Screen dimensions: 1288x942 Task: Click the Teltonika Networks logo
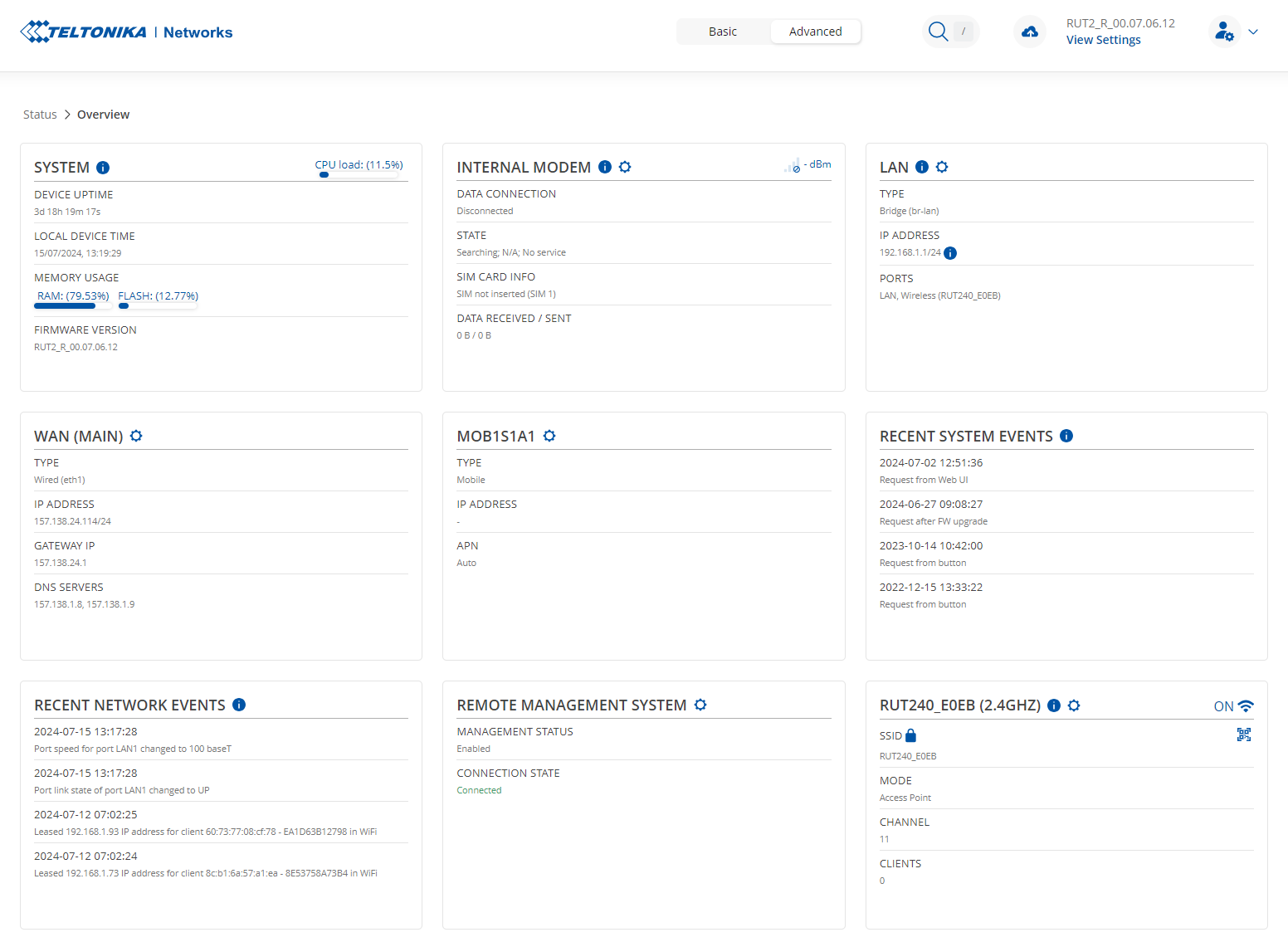[126, 32]
